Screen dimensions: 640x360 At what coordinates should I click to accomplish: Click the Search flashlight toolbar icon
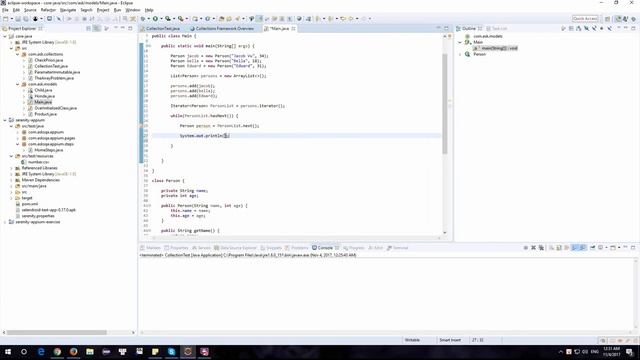click(x=237, y=19)
